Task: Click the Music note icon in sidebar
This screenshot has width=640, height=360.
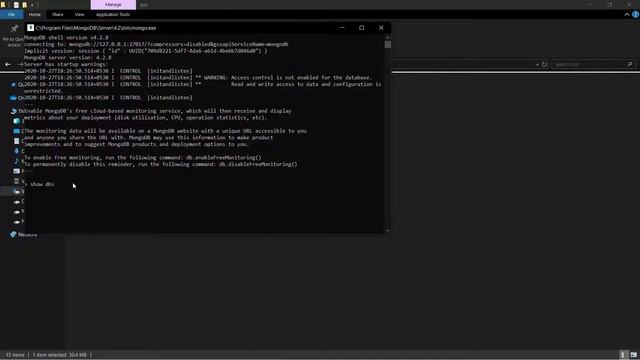Action: (x=17, y=161)
